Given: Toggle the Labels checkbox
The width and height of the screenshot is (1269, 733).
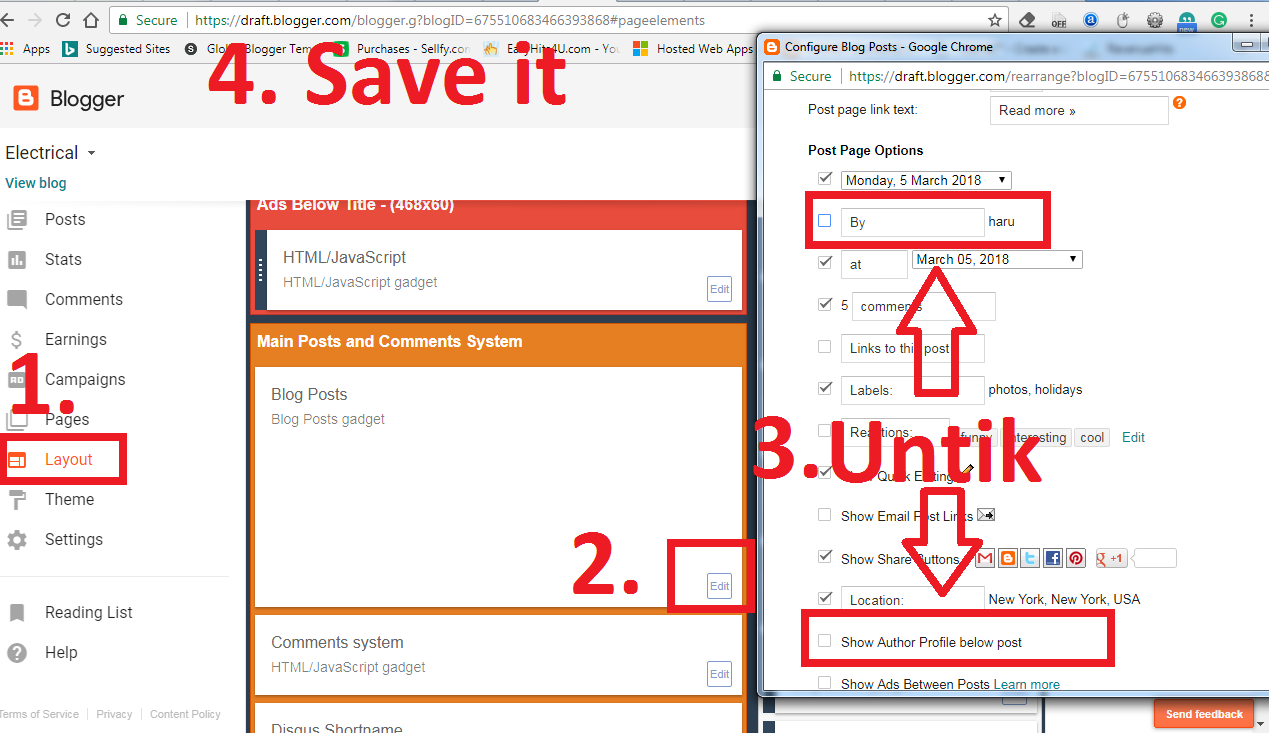Looking at the screenshot, I should pyautogui.click(x=825, y=389).
